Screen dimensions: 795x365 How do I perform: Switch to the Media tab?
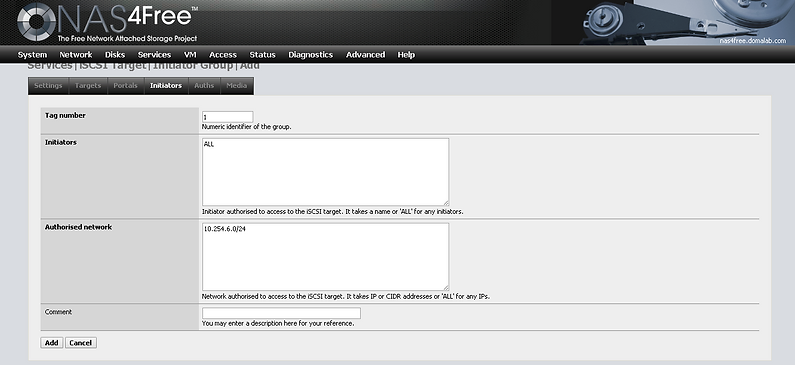click(237, 86)
